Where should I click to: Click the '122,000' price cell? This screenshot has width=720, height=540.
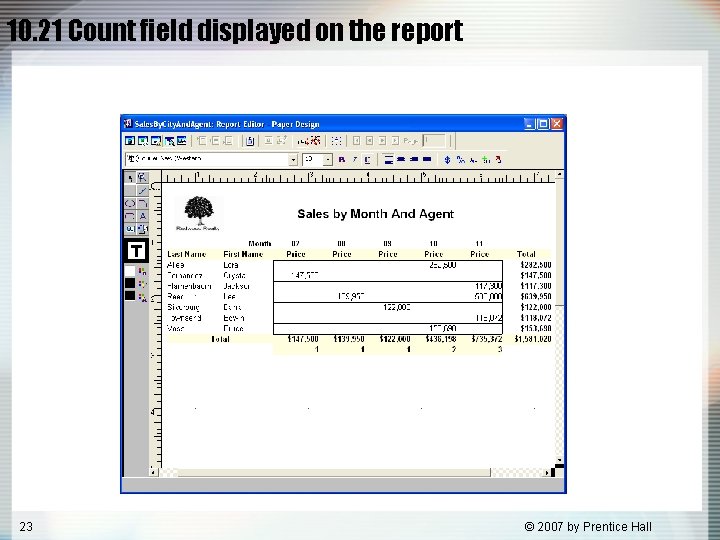coord(397,307)
